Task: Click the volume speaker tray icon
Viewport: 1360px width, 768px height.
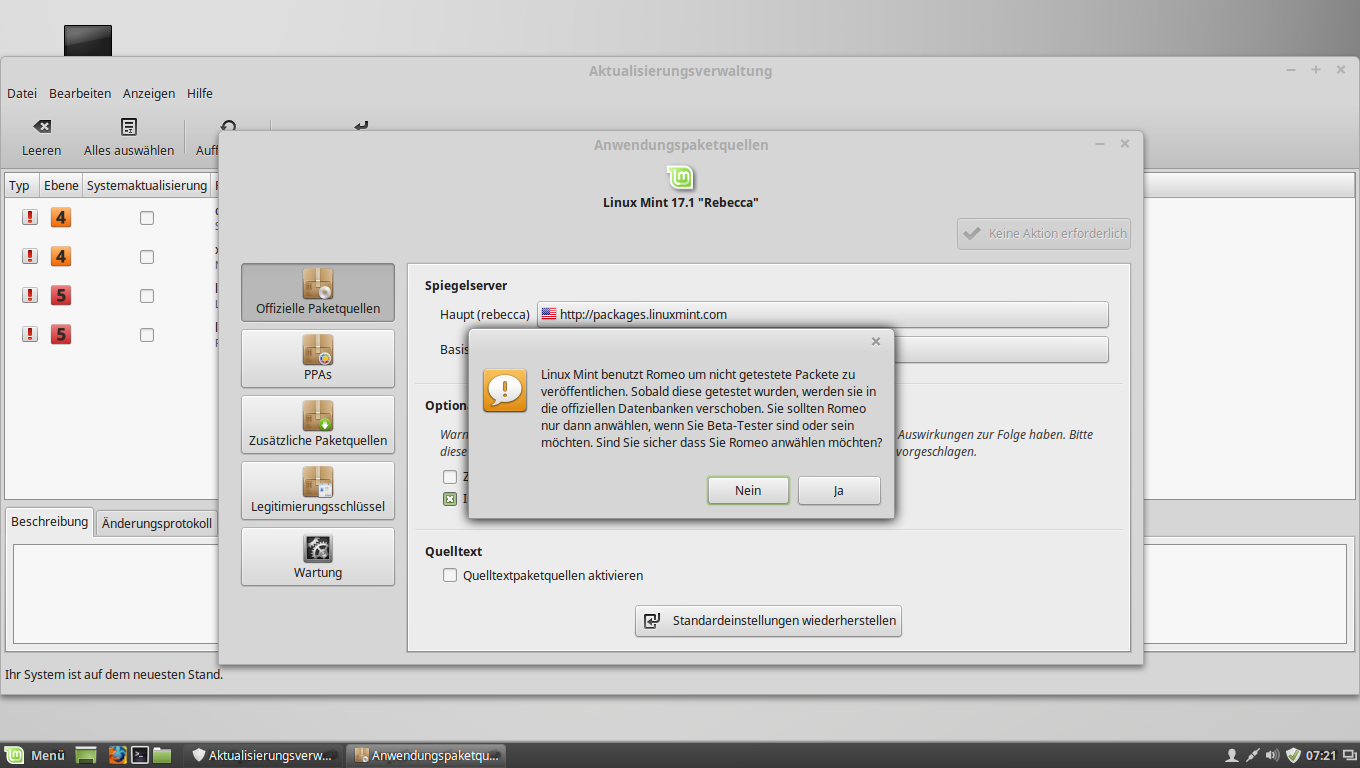Action: (1272, 755)
